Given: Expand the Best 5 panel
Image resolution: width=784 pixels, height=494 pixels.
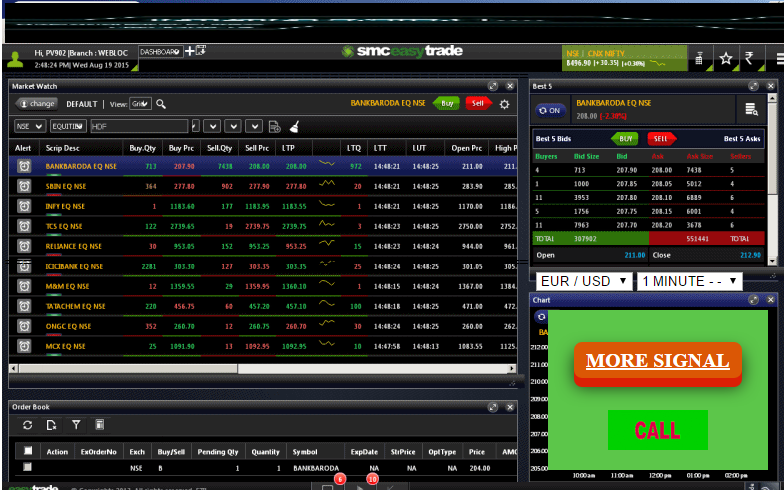Looking at the screenshot, I should pos(754,86).
